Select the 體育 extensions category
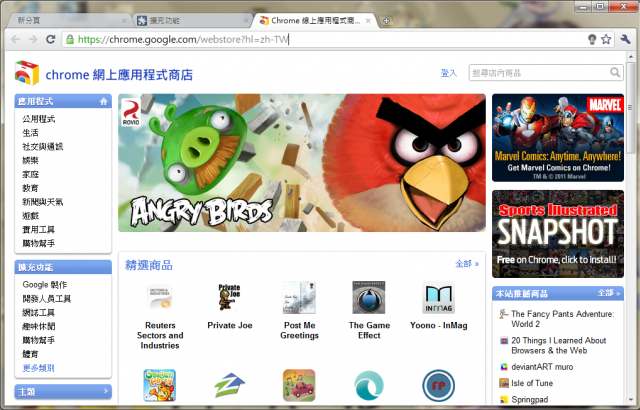Image resolution: width=640 pixels, height=410 pixels. (x=30, y=354)
